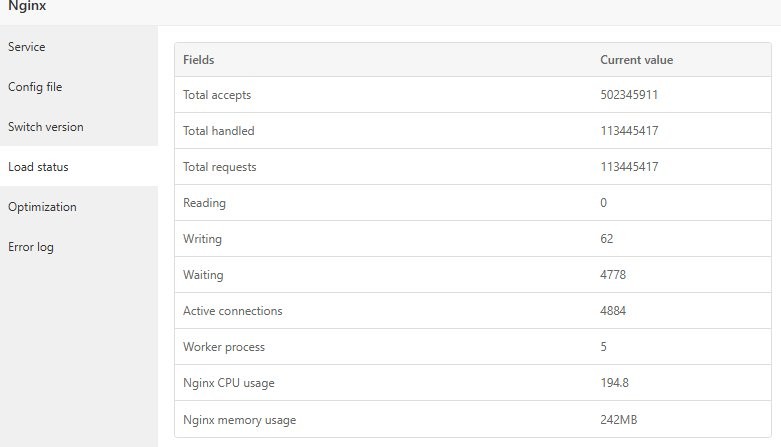Click the Active connections value 4884
Image resolution: width=781 pixels, height=447 pixels.
click(613, 311)
